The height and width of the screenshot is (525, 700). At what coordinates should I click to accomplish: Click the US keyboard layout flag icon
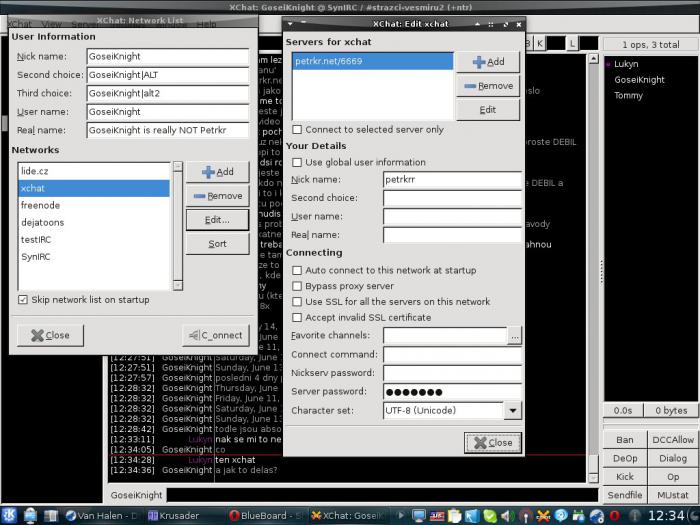click(x=437, y=516)
